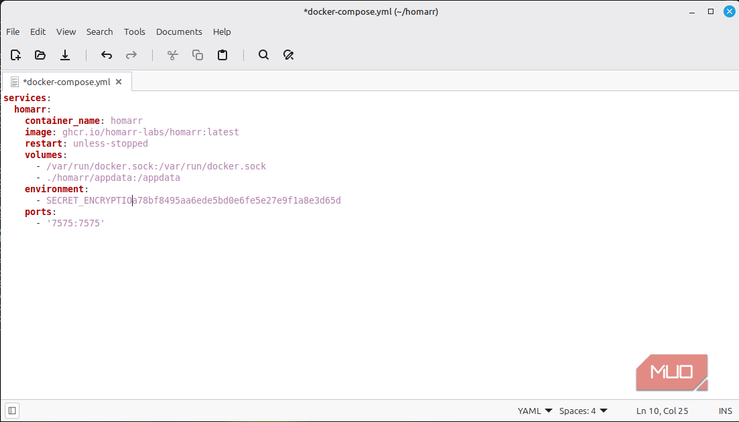
Task: Create a new document with toolbar icon
Action: pyautogui.click(x=16, y=55)
